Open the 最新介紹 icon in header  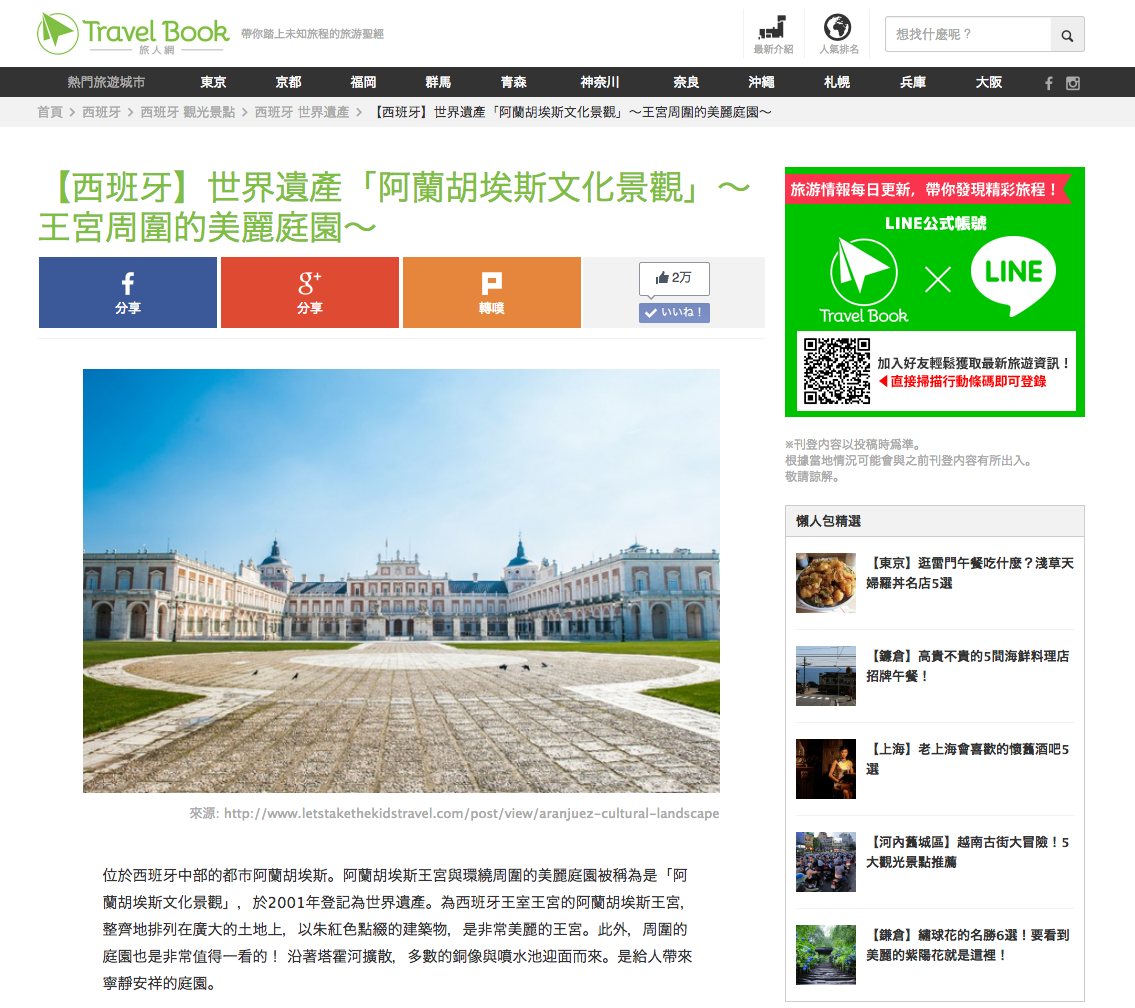pyautogui.click(x=773, y=34)
